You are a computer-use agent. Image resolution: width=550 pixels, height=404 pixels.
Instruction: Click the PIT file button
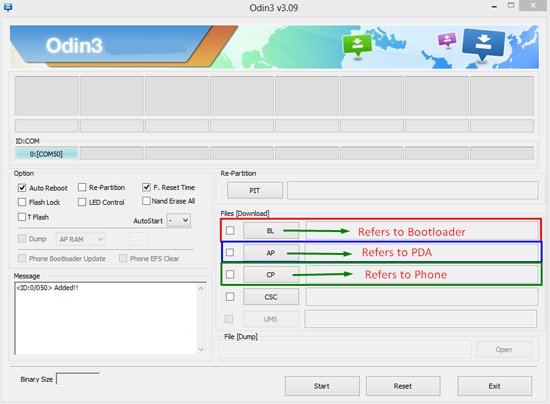point(255,190)
